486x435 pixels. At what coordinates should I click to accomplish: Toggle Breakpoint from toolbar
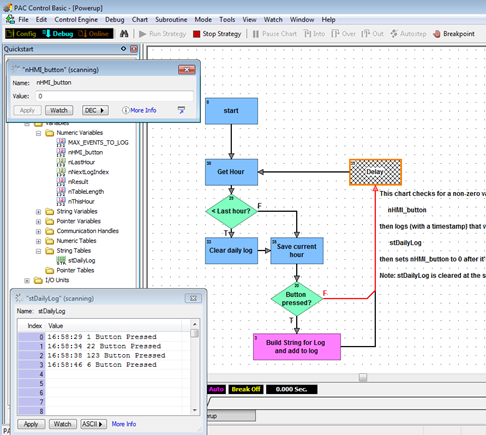click(x=453, y=34)
